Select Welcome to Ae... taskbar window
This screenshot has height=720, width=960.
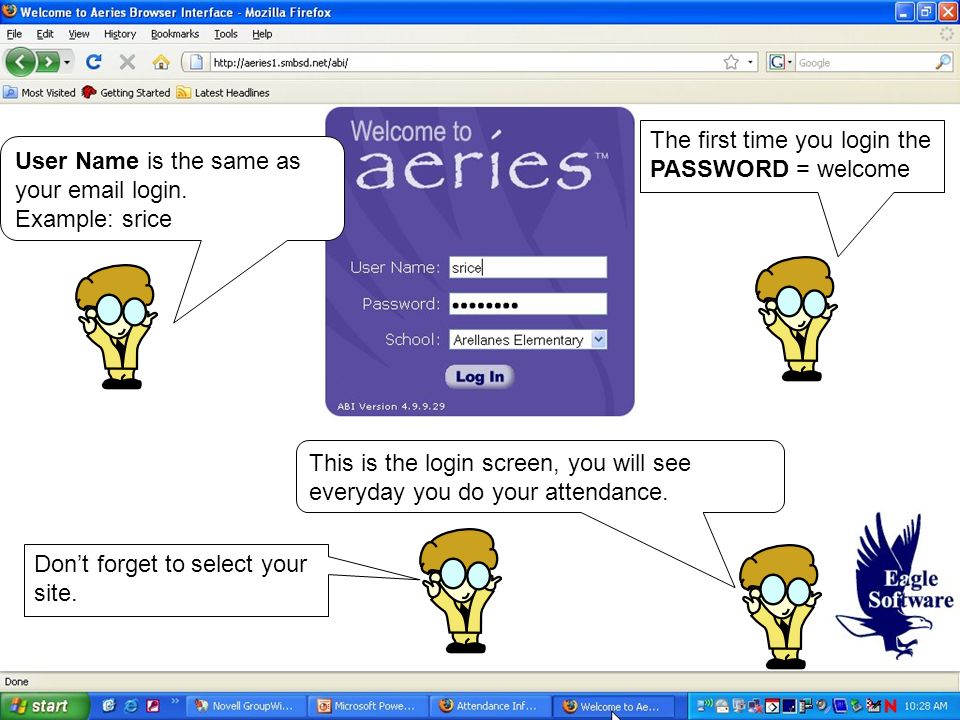tap(612, 706)
